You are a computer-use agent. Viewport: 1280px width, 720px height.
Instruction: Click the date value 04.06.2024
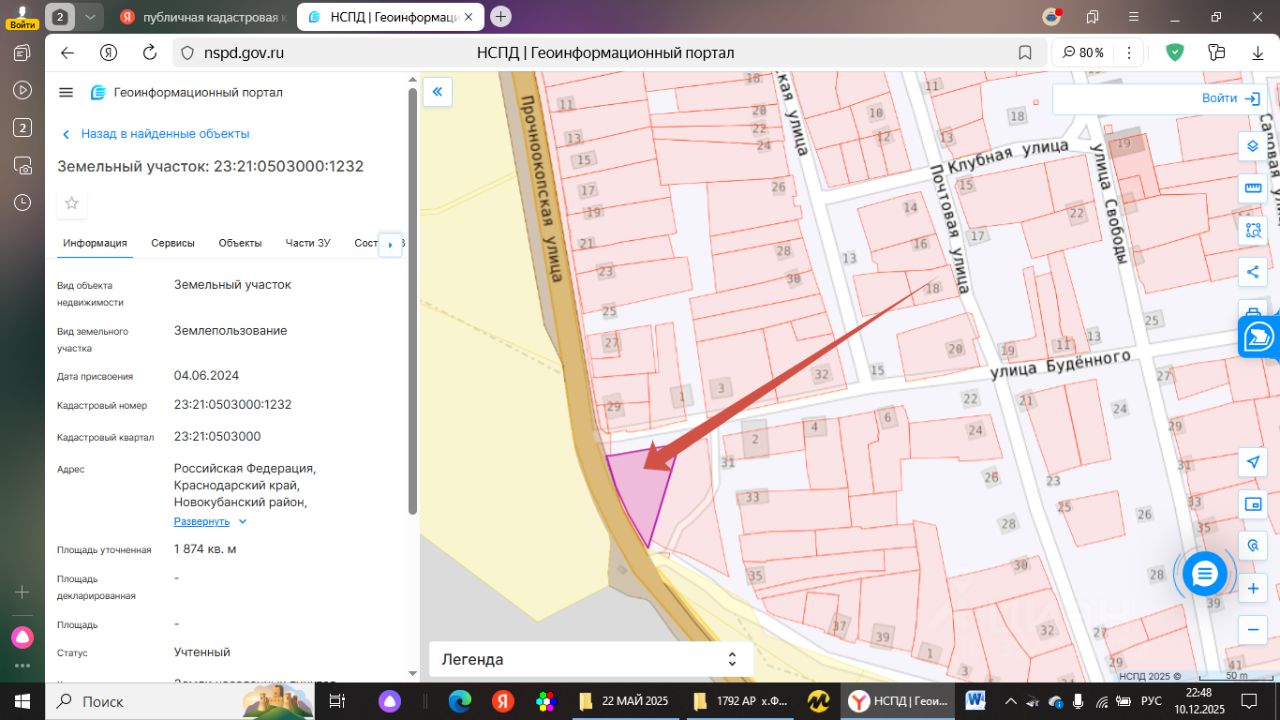[206, 376]
